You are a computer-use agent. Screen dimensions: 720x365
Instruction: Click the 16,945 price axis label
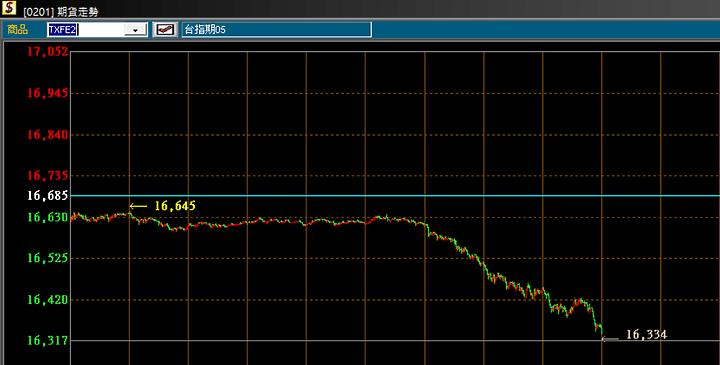coord(48,94)
